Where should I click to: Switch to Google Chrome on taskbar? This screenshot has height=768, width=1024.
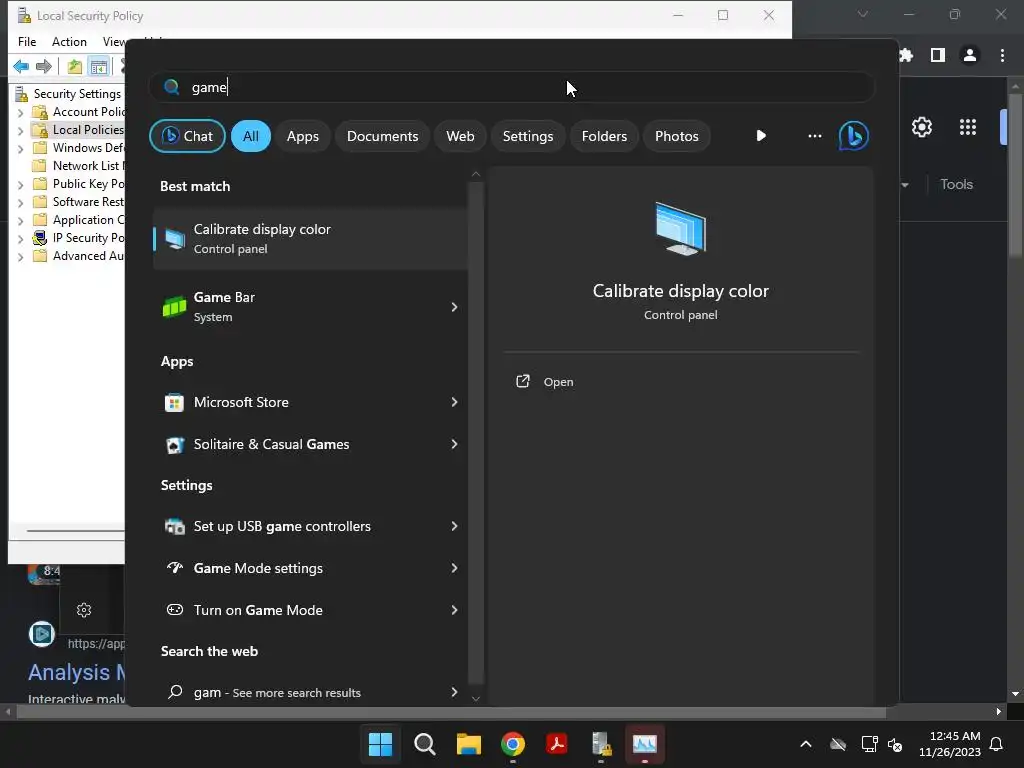[x=513, y=744]
